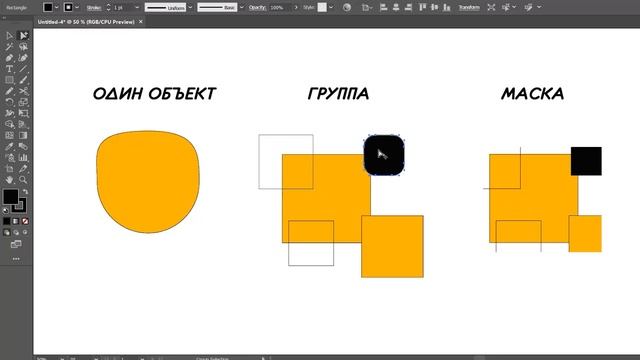
Task: Open Align To options dropdown
Action: [x=367, y=7]
